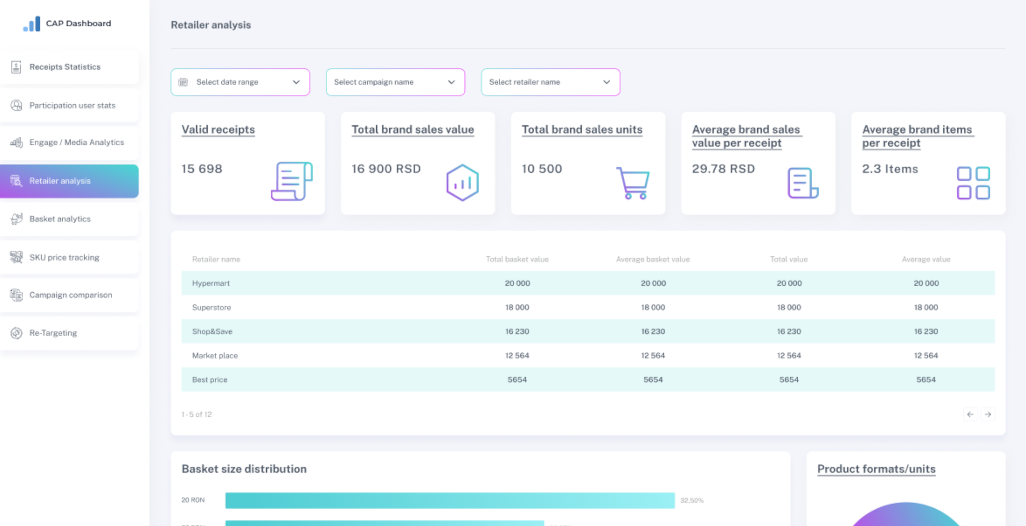Open Receipts Statistics in the sidebar
This screenshot has height=526, width=1026.
pyautogui.click(x=65, y=67)
